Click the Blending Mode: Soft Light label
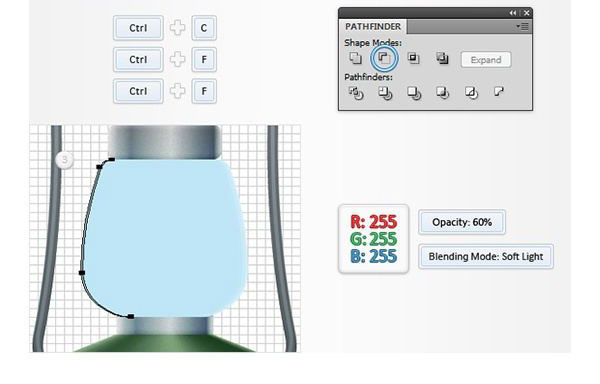This screenshot has width=600, height=384. (x=486, y=257)
